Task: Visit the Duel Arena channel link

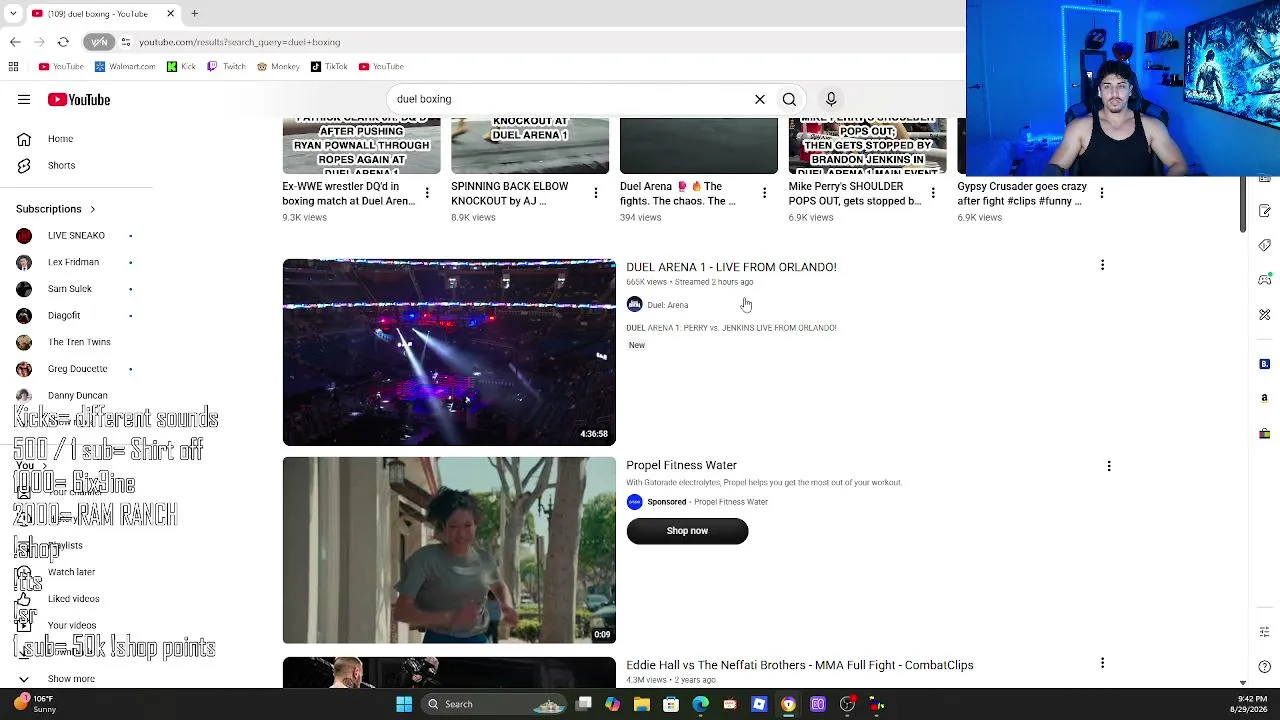Action: [667, 305]
